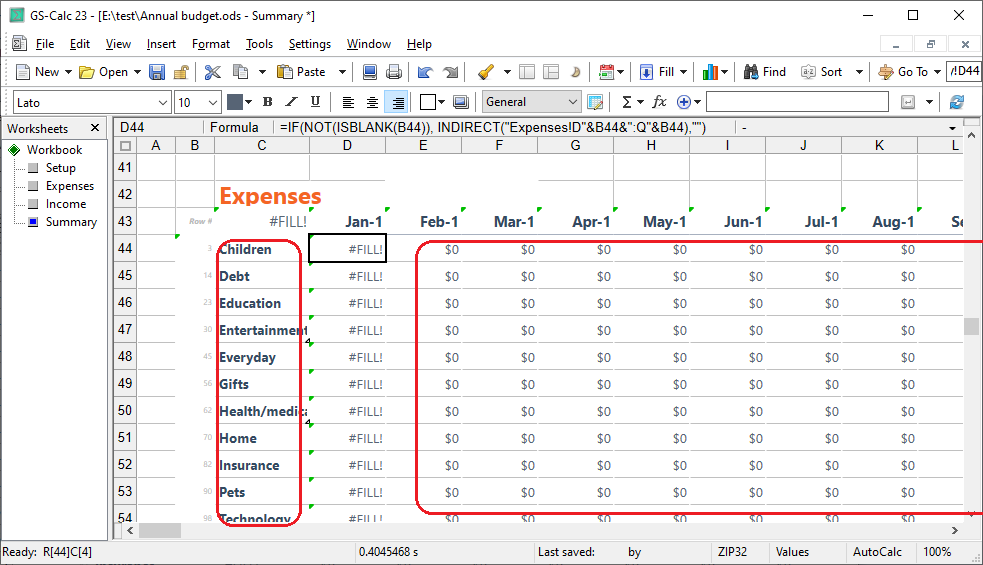Click the bar chart icon
Screen dimensions: 983x565
coord(710,72)
